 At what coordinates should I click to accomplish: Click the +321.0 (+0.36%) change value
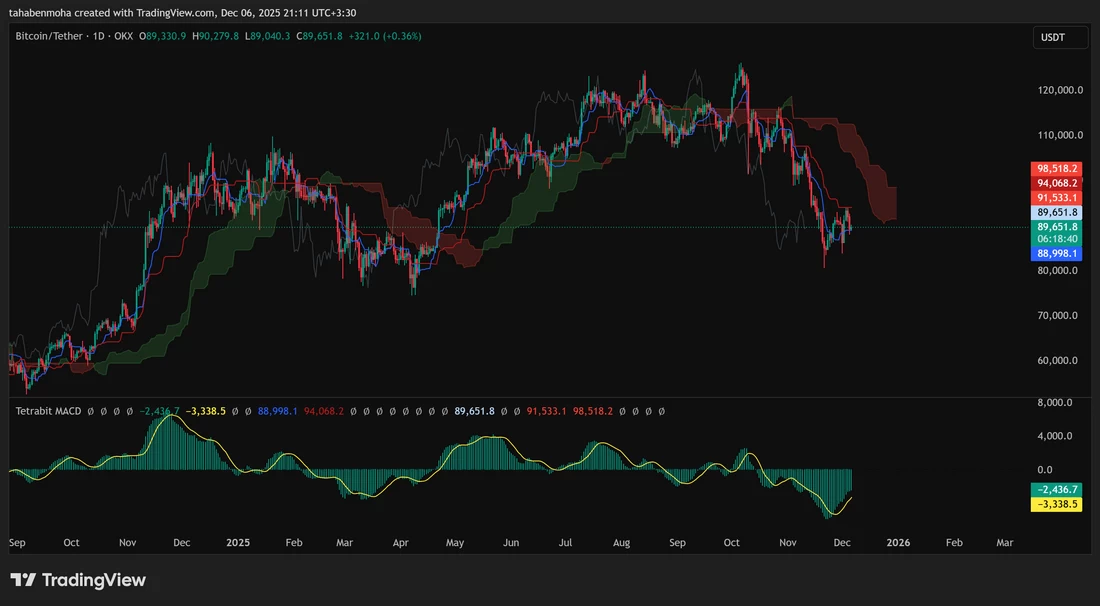point(384,36)
